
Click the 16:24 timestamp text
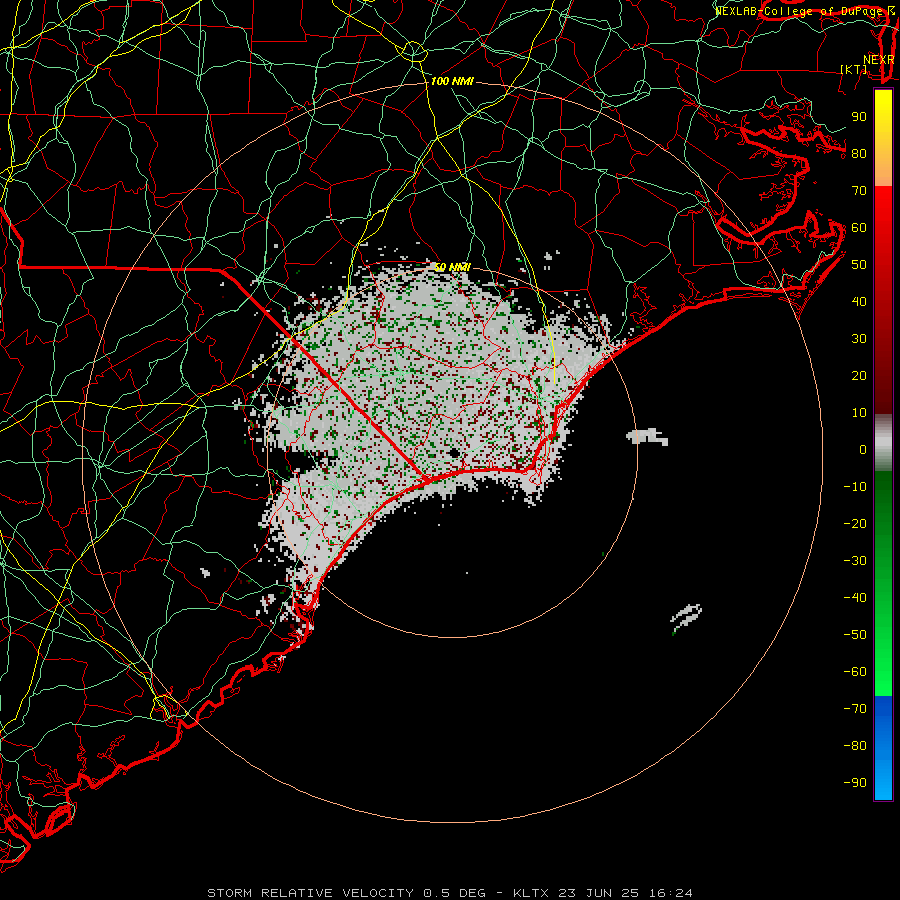pyautogui.click(x=671, y=893)
